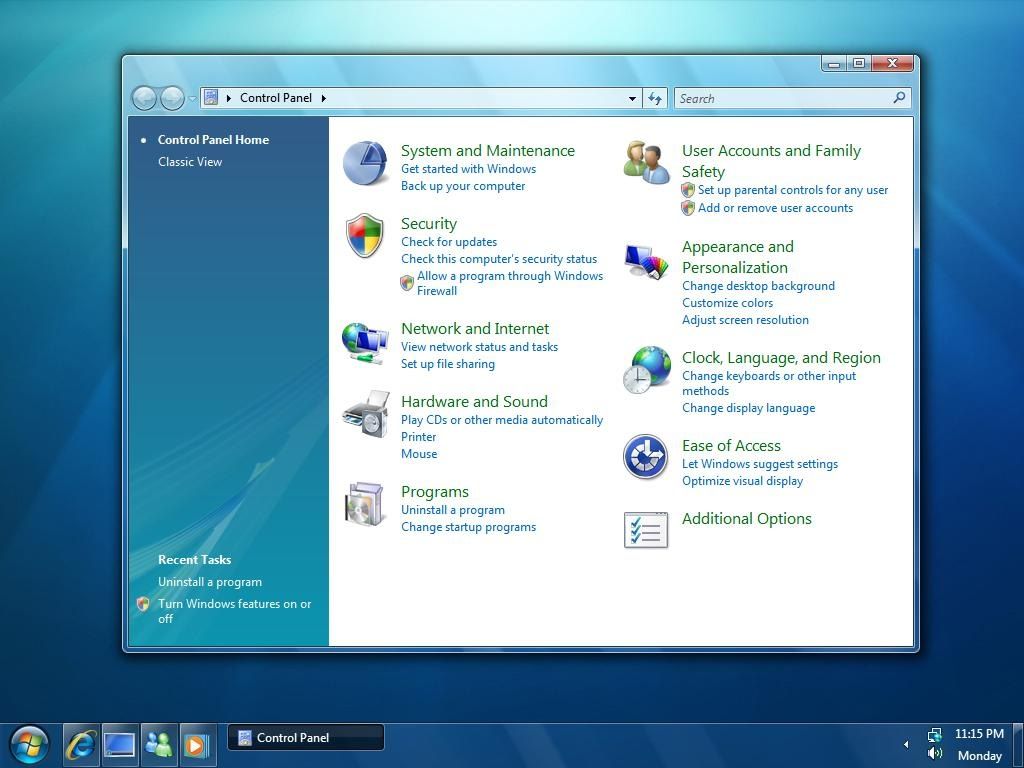Click the Show Desktop taskbar icon

click(120, 744)
